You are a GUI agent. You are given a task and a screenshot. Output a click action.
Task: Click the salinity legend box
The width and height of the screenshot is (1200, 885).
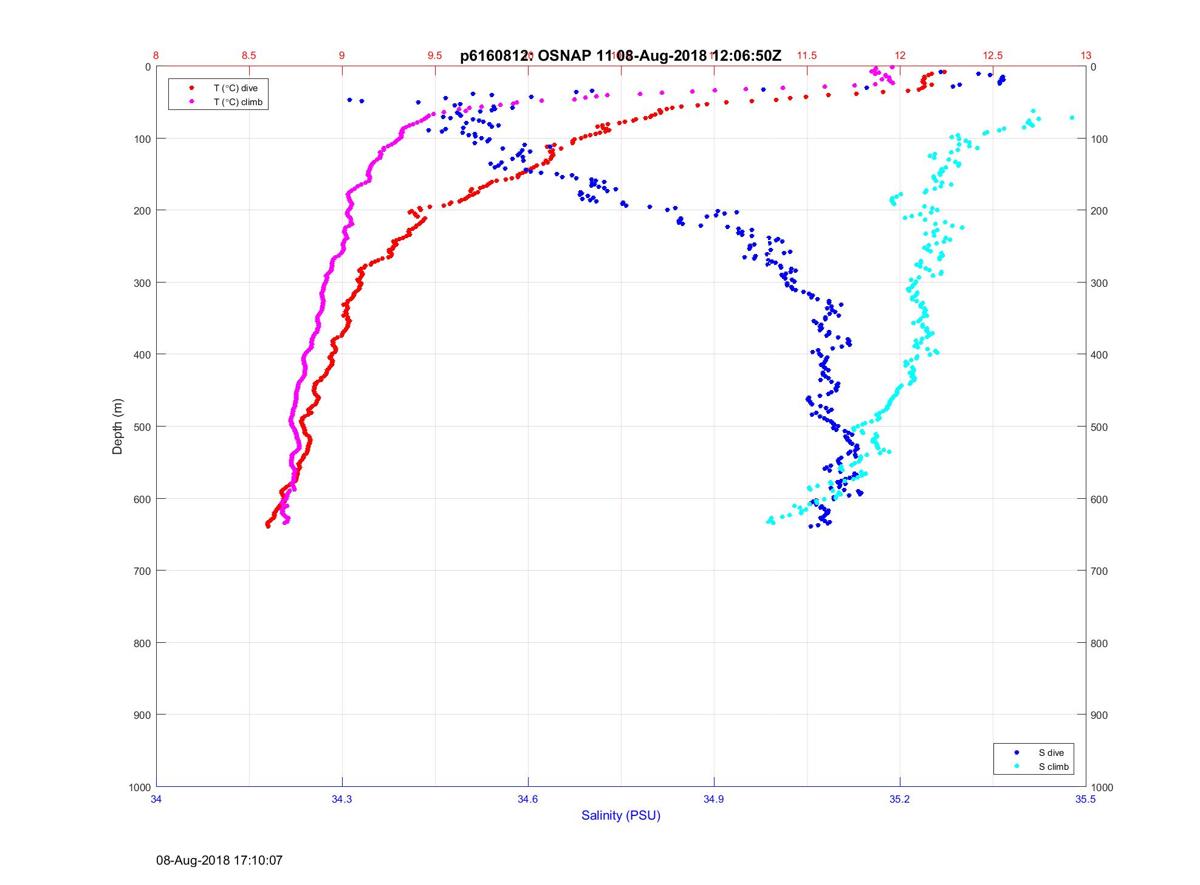coord(1035,759)
